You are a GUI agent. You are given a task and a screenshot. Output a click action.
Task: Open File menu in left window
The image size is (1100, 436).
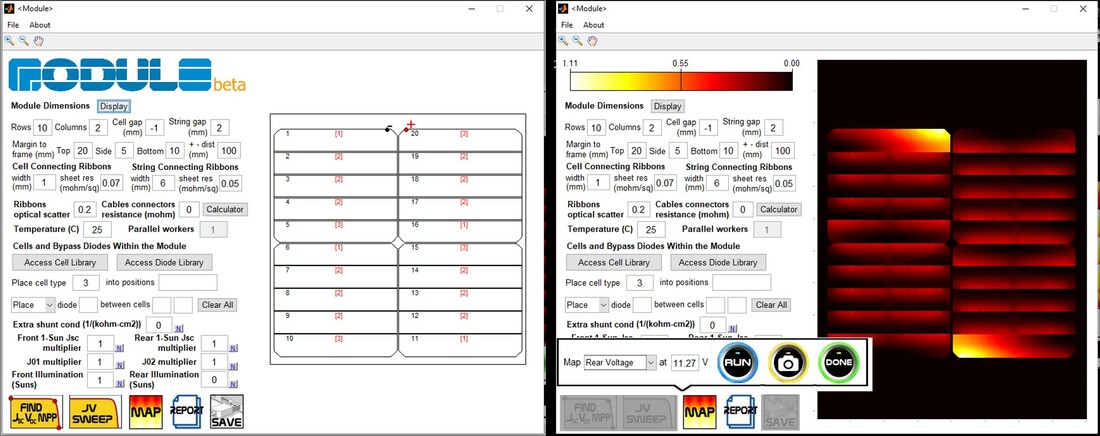[13, 25]
